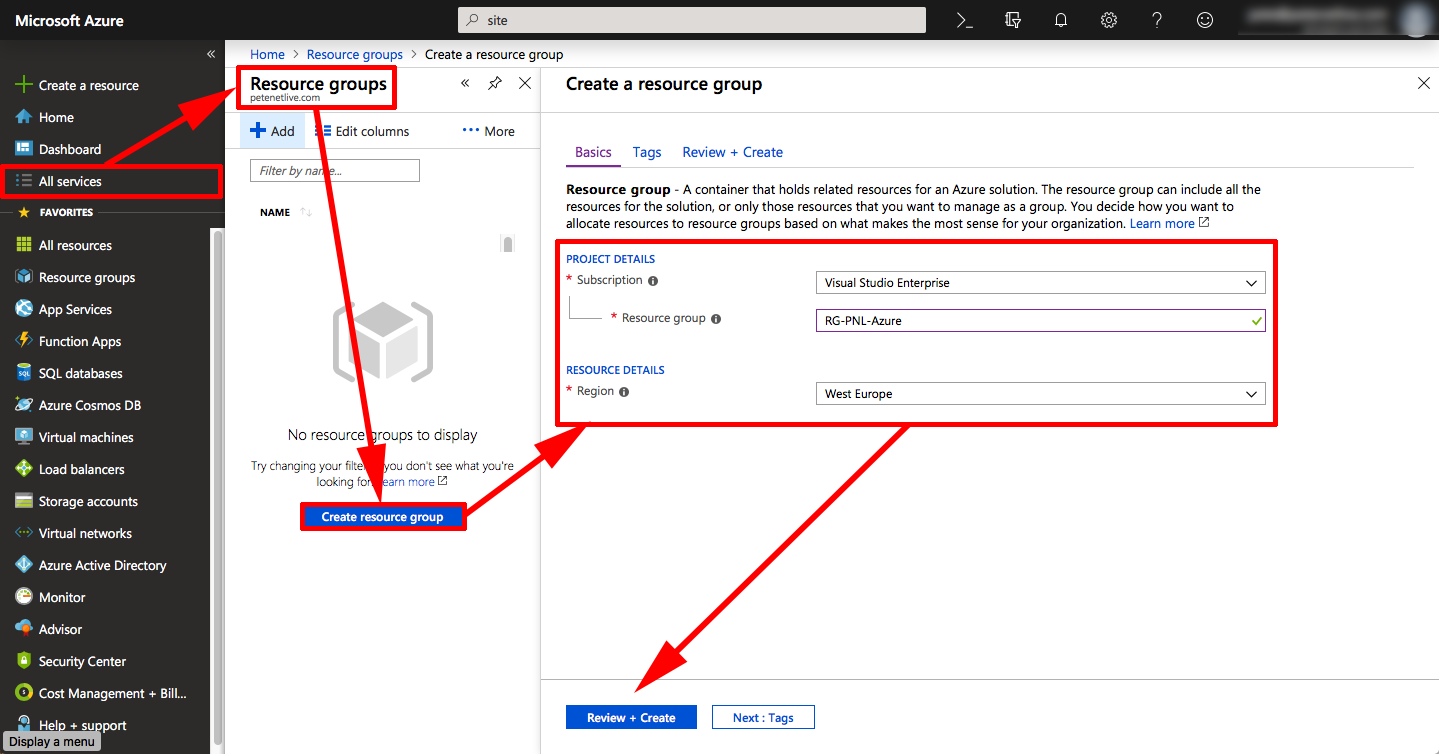The image size is (1439, 754).
Task: Click the Cost Management + Billing icon
Action: (24, 693)
